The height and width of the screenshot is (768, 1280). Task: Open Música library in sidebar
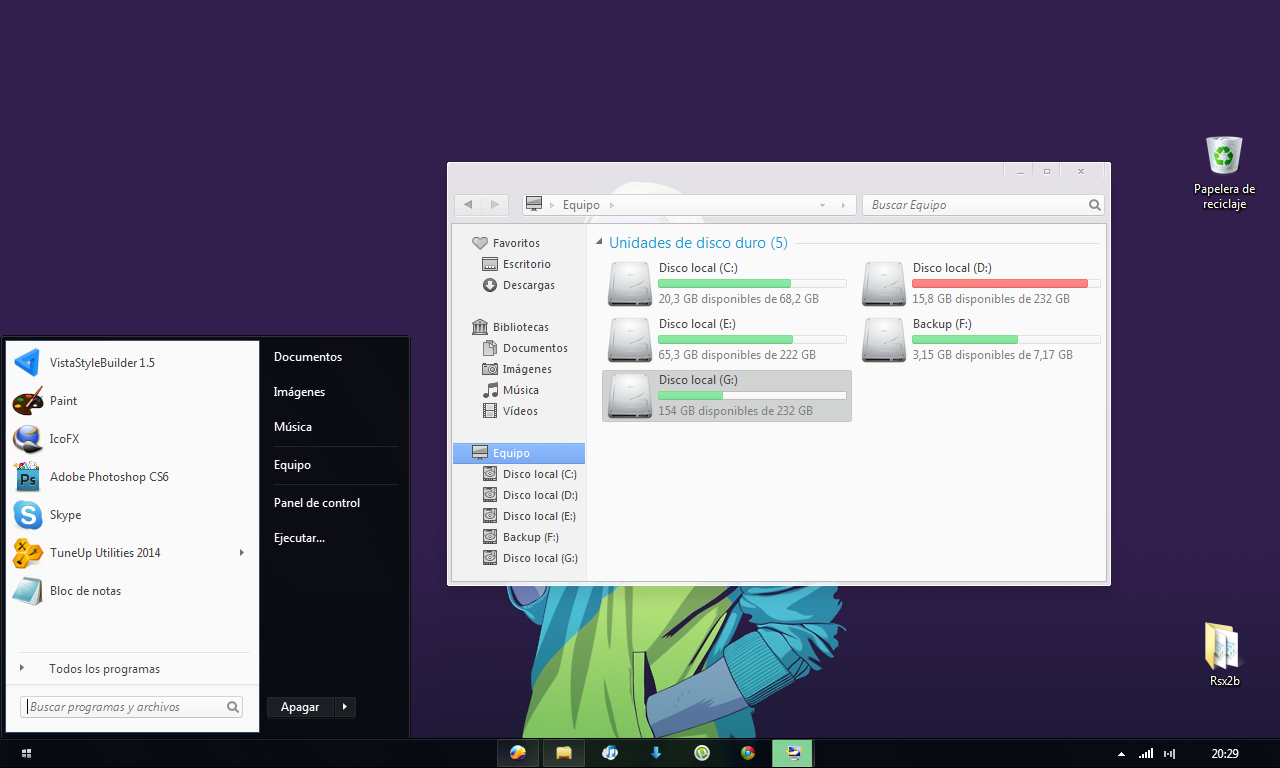click(521, 390)
